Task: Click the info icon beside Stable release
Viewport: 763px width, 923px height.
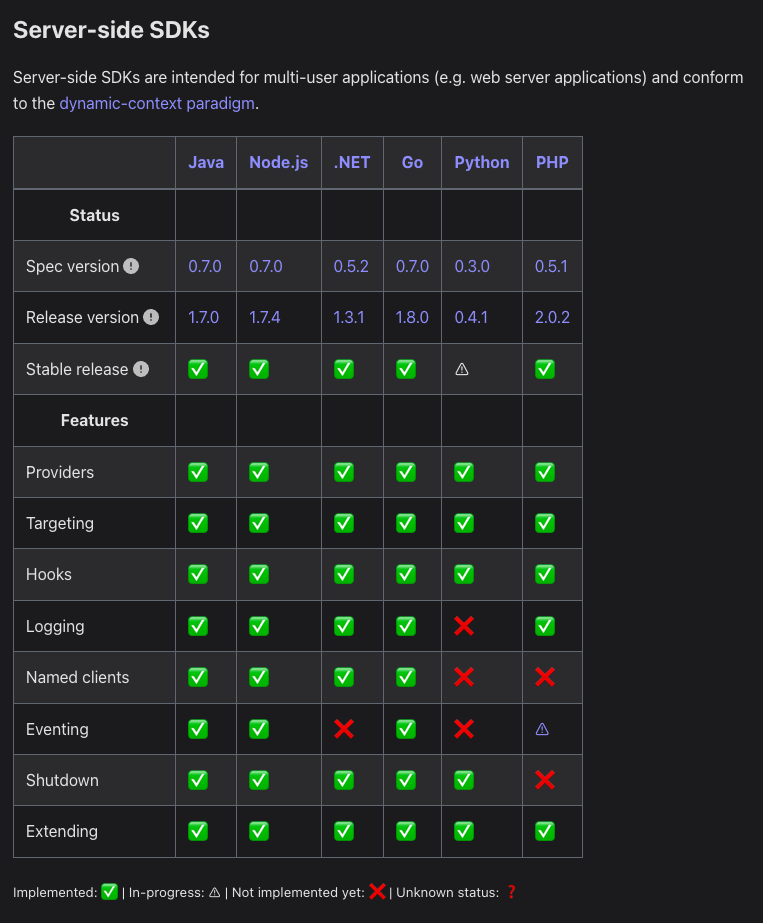Action: 141,369
